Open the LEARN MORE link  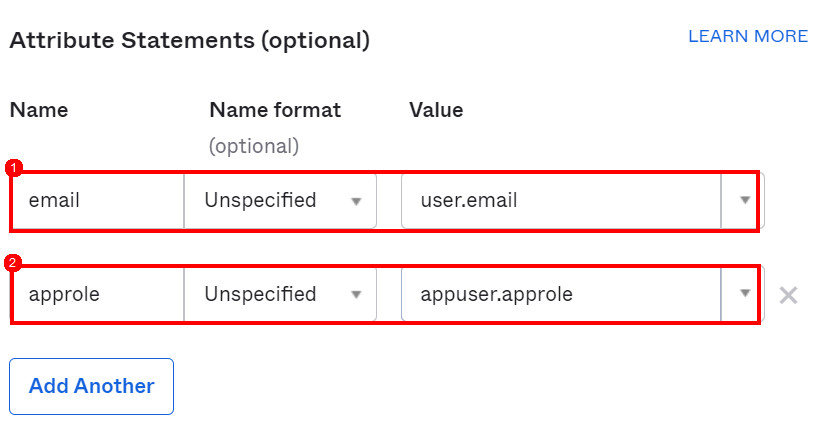747,36
